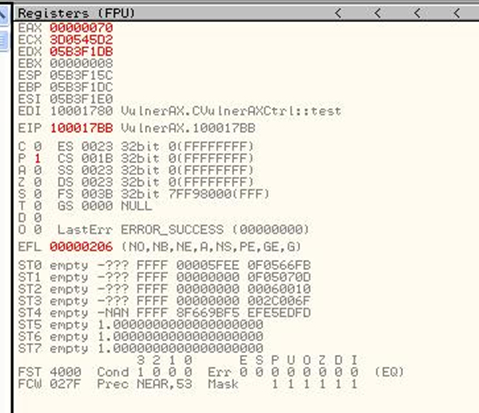Screen dimensions: 479x413
Task: Select the ST1 register row
Action: pyautogui.click(x=164, y=277)
